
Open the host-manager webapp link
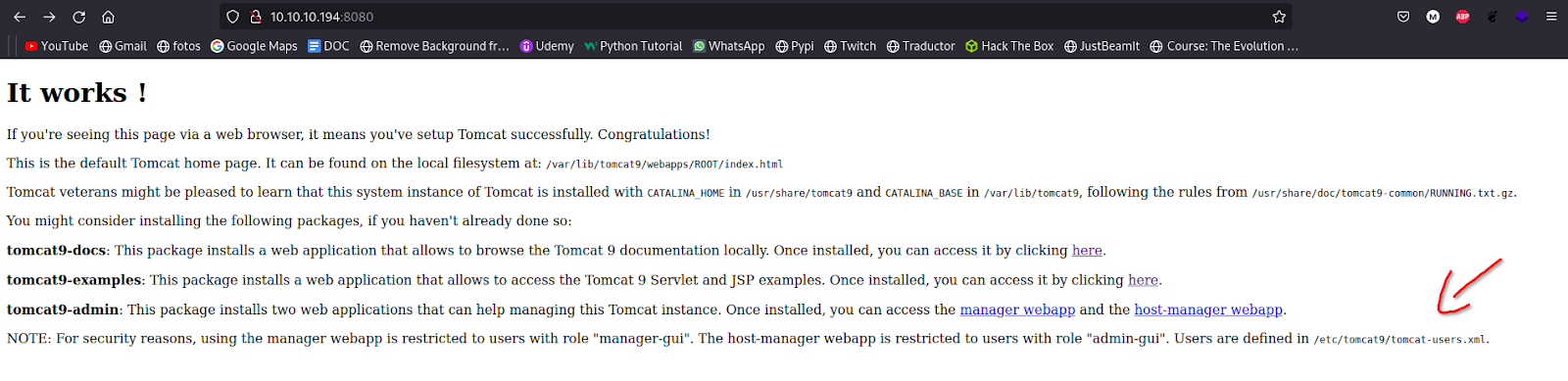coord(1208,310)
